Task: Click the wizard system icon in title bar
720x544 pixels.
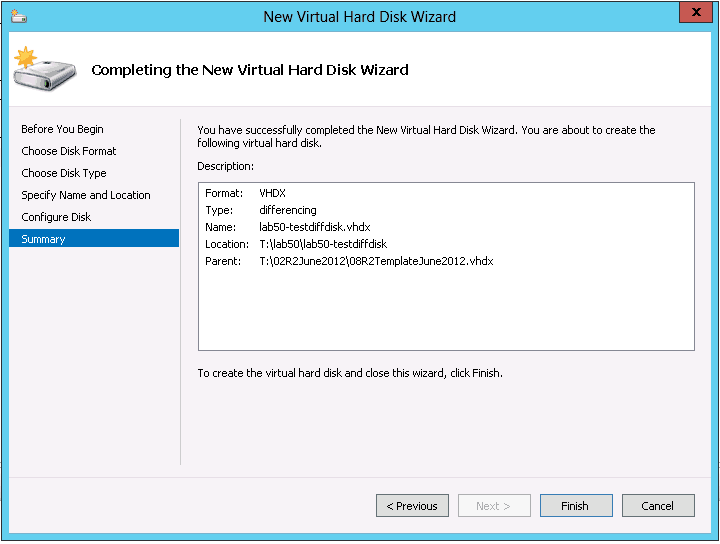Action: pyautogui.click(x=19, y=16)
